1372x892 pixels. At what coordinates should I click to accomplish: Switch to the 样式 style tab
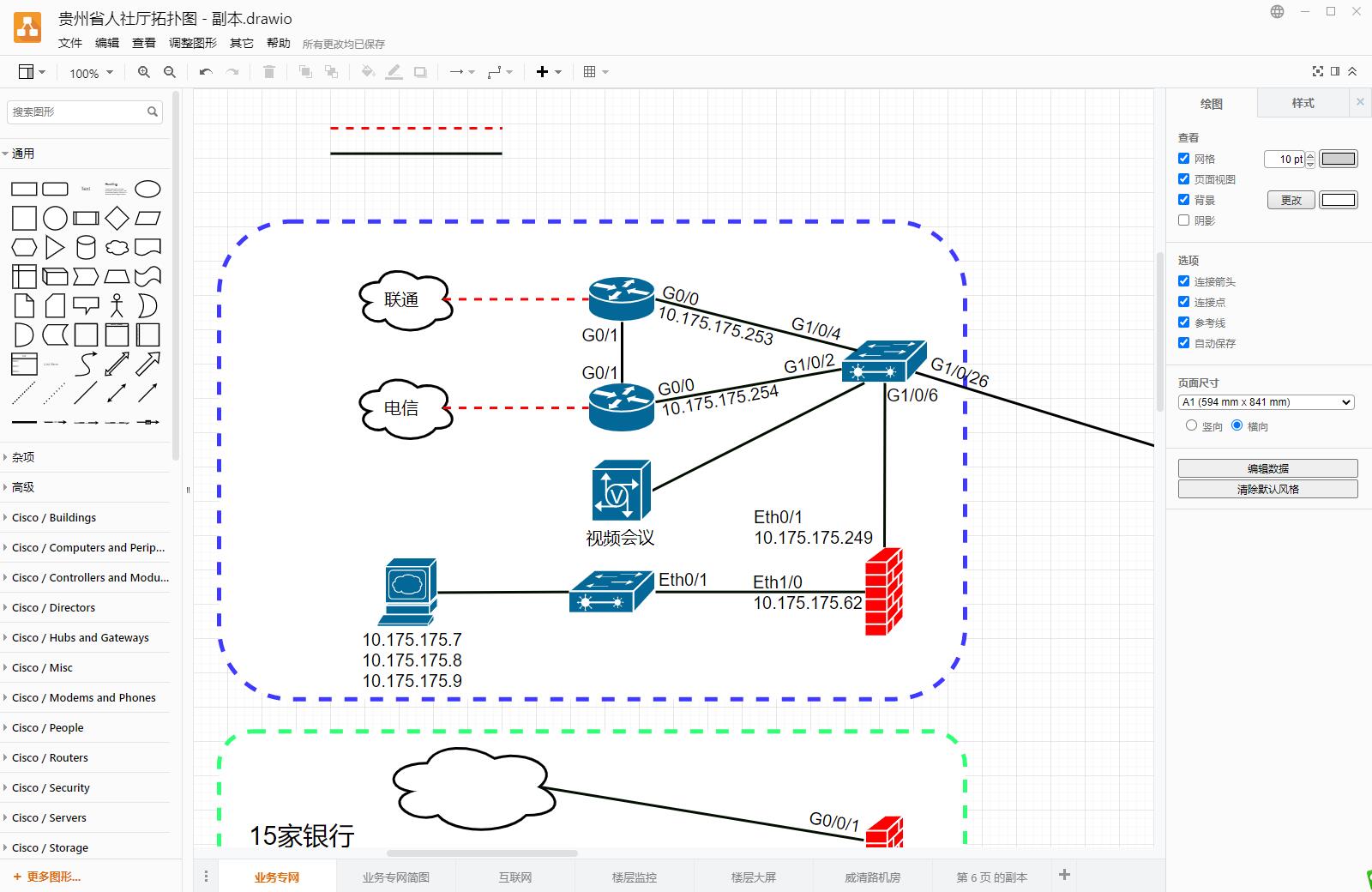point(1303,103)
